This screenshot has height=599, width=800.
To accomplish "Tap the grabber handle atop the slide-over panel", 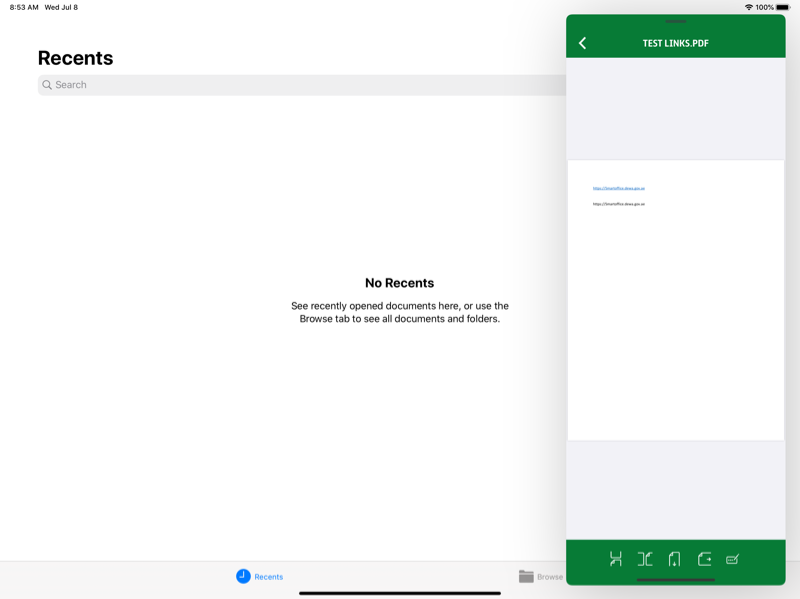I will pyautogui.click(x=676, y=21).
